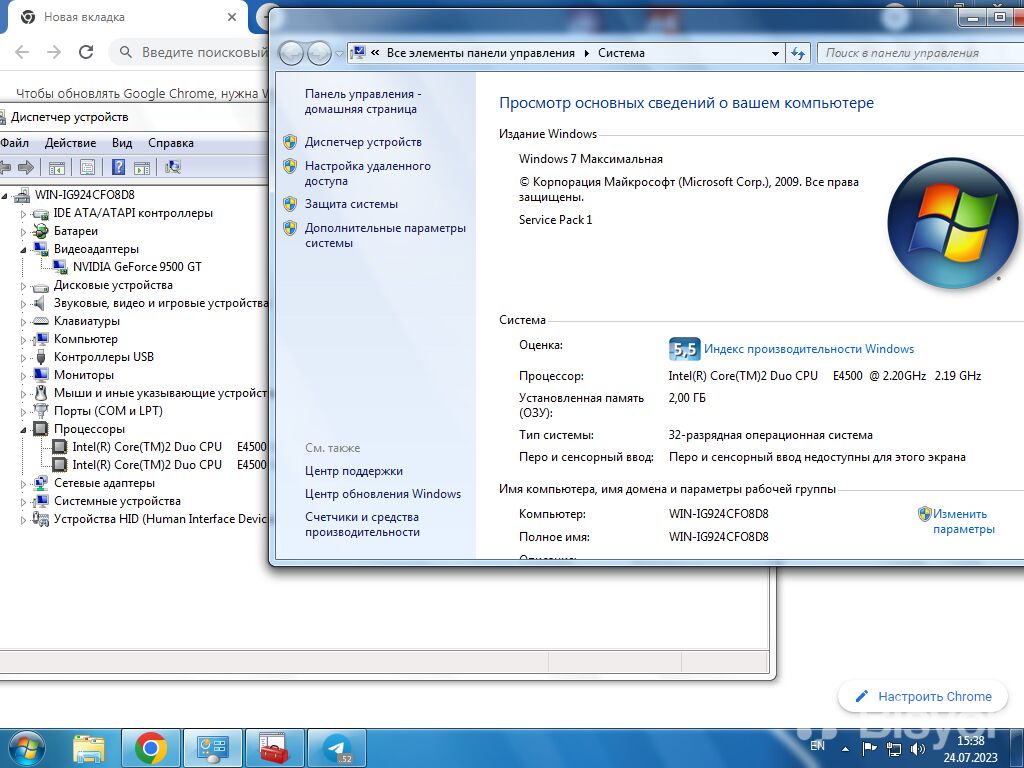Click the Action Center flag tray icon
The width and height of the screenshot is (1024, 768).
tap(869, 748)
